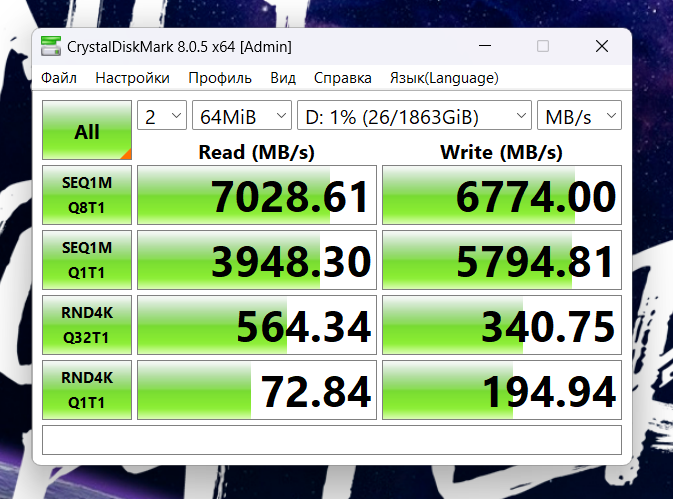Open the Справка menu
The image size is (673, 499).
[x=343, y=78]
